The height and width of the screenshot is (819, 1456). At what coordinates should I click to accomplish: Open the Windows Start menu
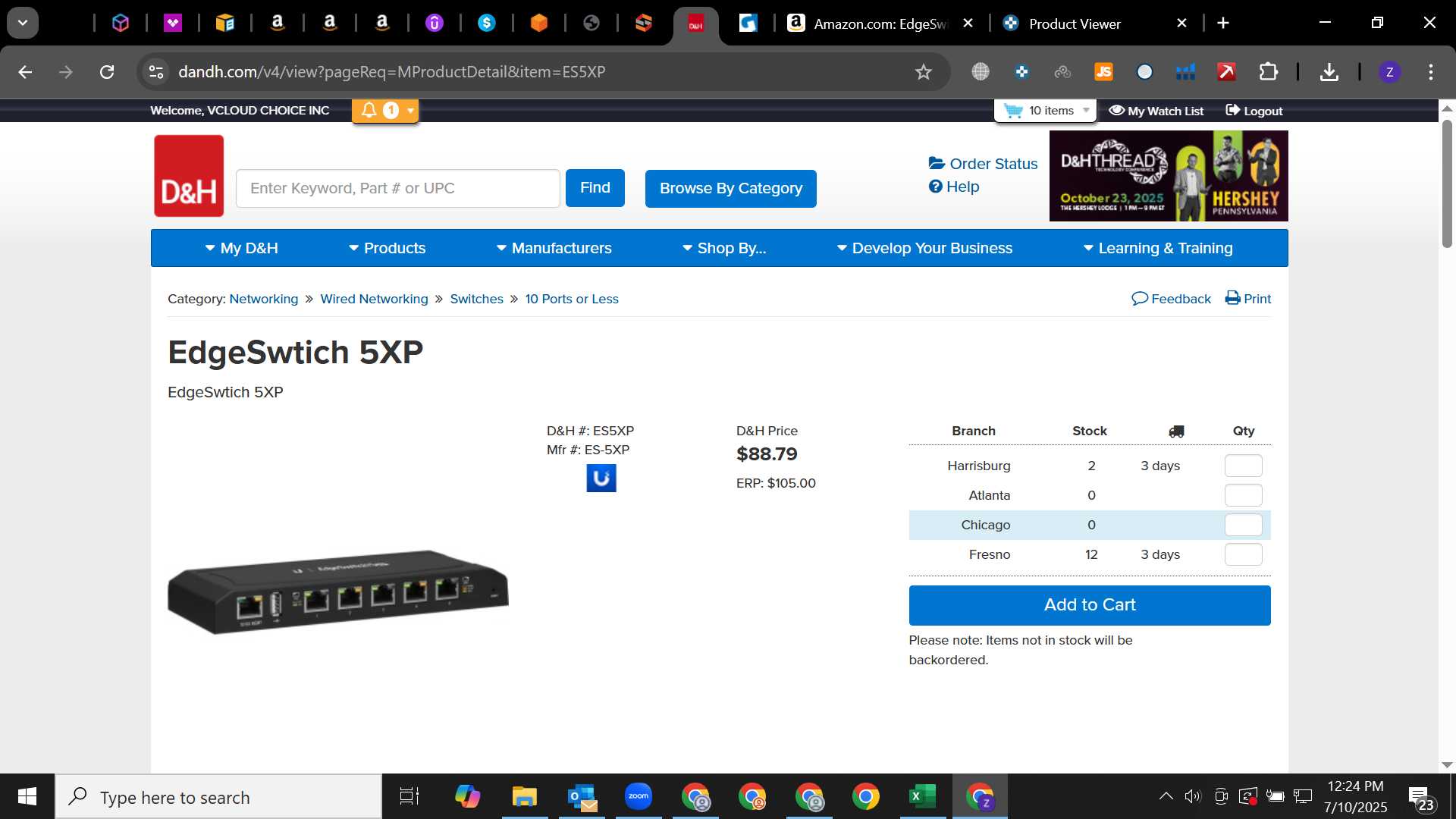click(x=27, y=796)
